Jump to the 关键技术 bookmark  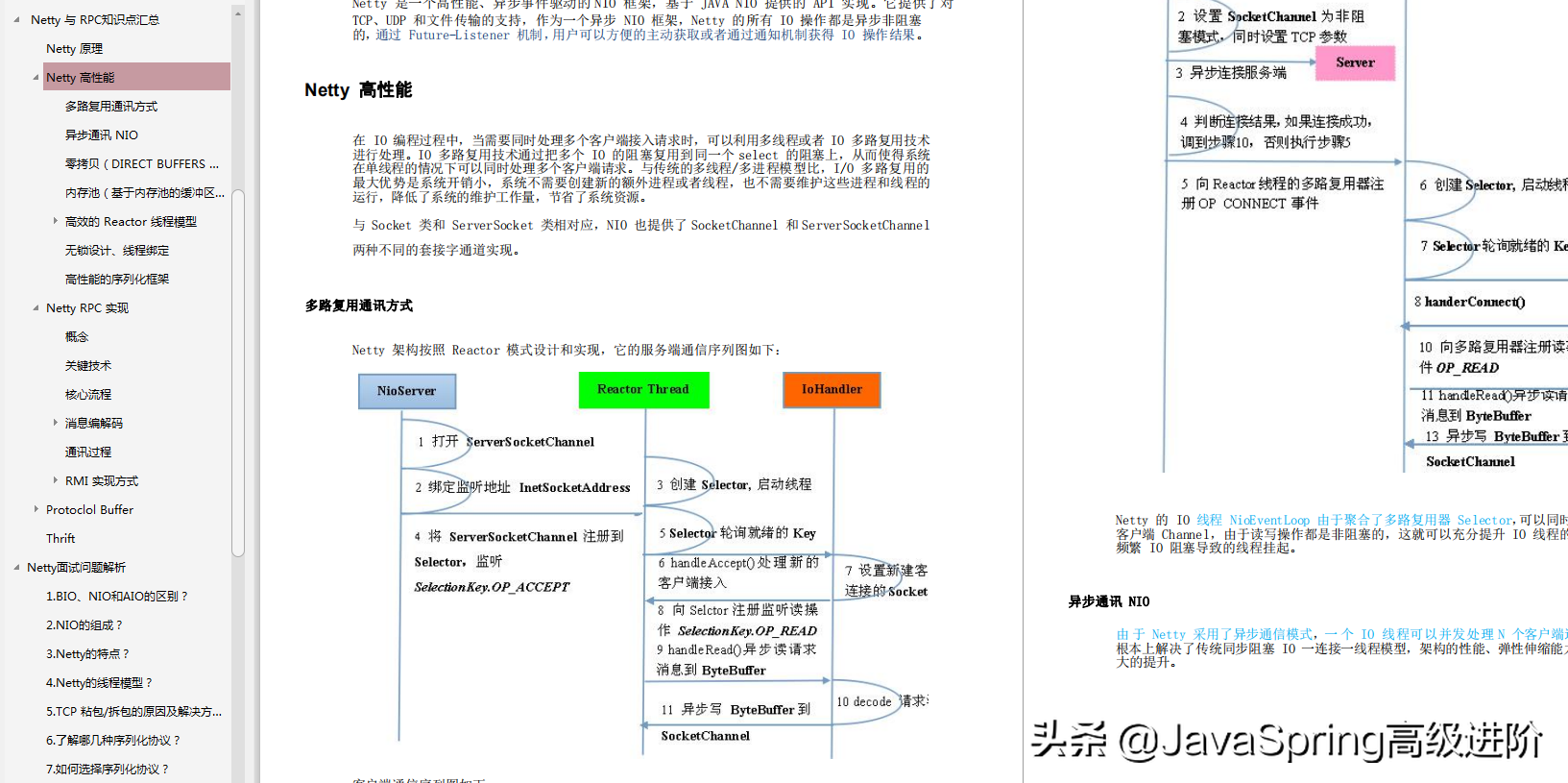click(x=87, y=365)
